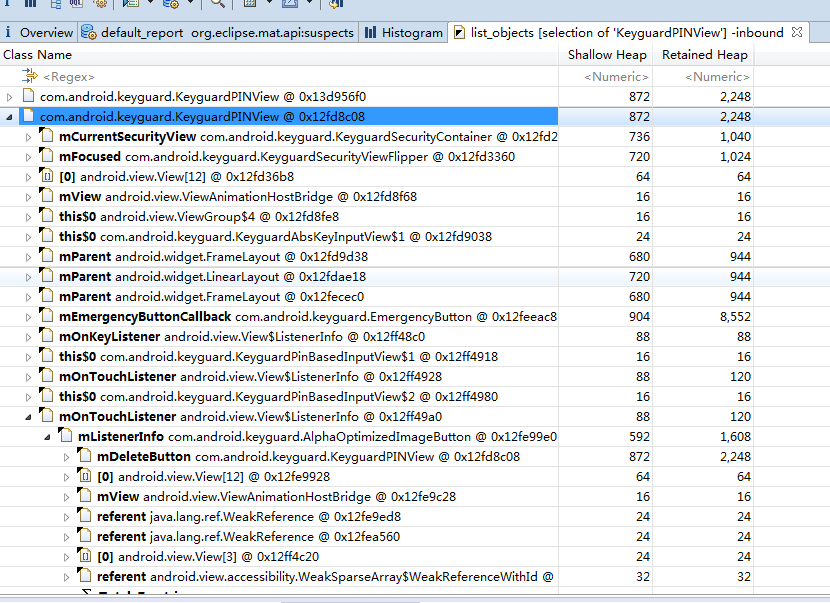The height and width of the screenshot is (603, 830).
Task: Expand referent WeakReference @ 0x12fea560 node
Action: click(x=66, y=537)
